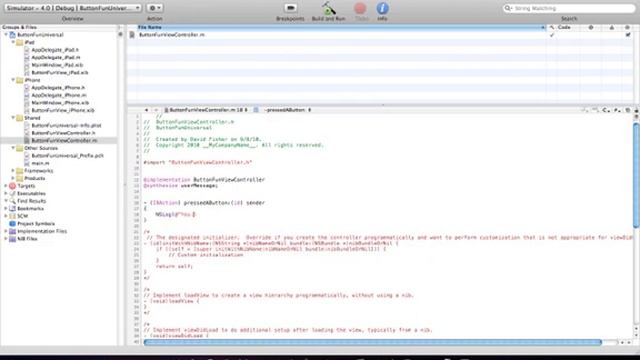Screen dimensions: 640x360
Task: Open the ButtonFunViewController.m file history popup
Action: pos(206,110)
